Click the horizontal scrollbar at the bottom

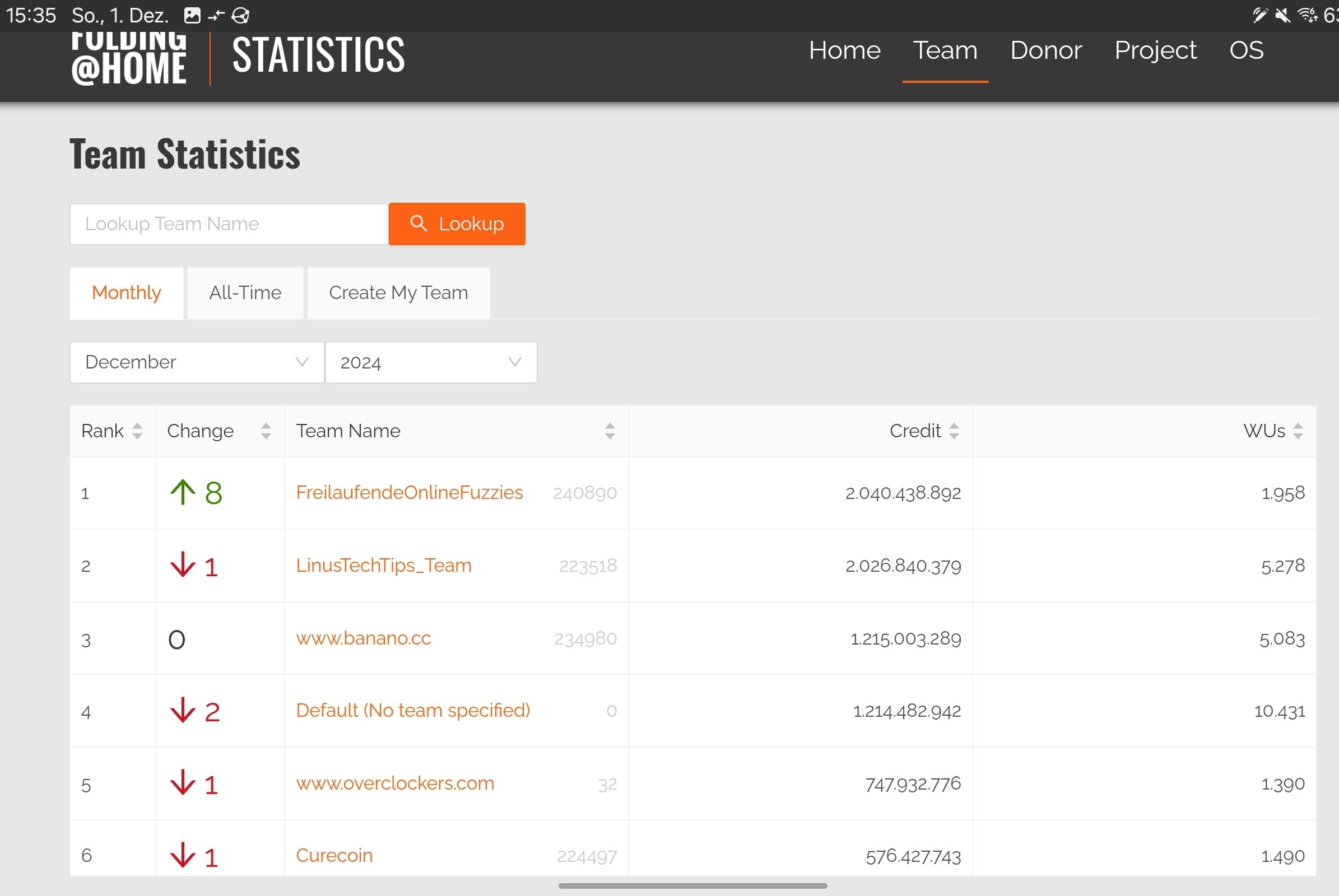tap(692, 886)
